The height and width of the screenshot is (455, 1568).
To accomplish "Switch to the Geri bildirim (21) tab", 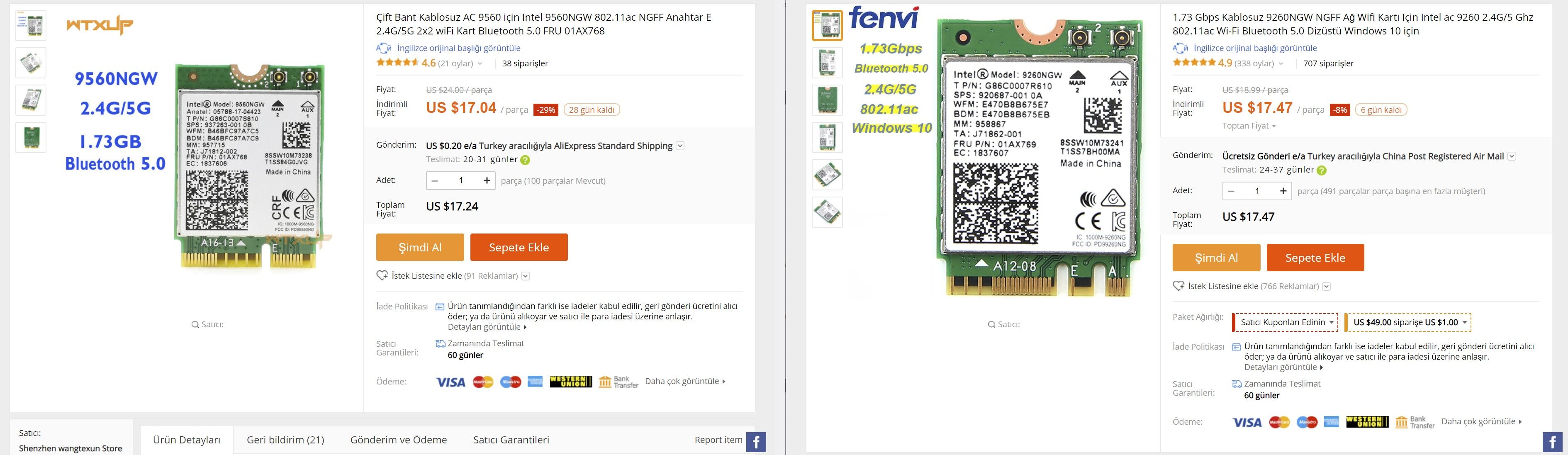I will click(x=285, y=439).
